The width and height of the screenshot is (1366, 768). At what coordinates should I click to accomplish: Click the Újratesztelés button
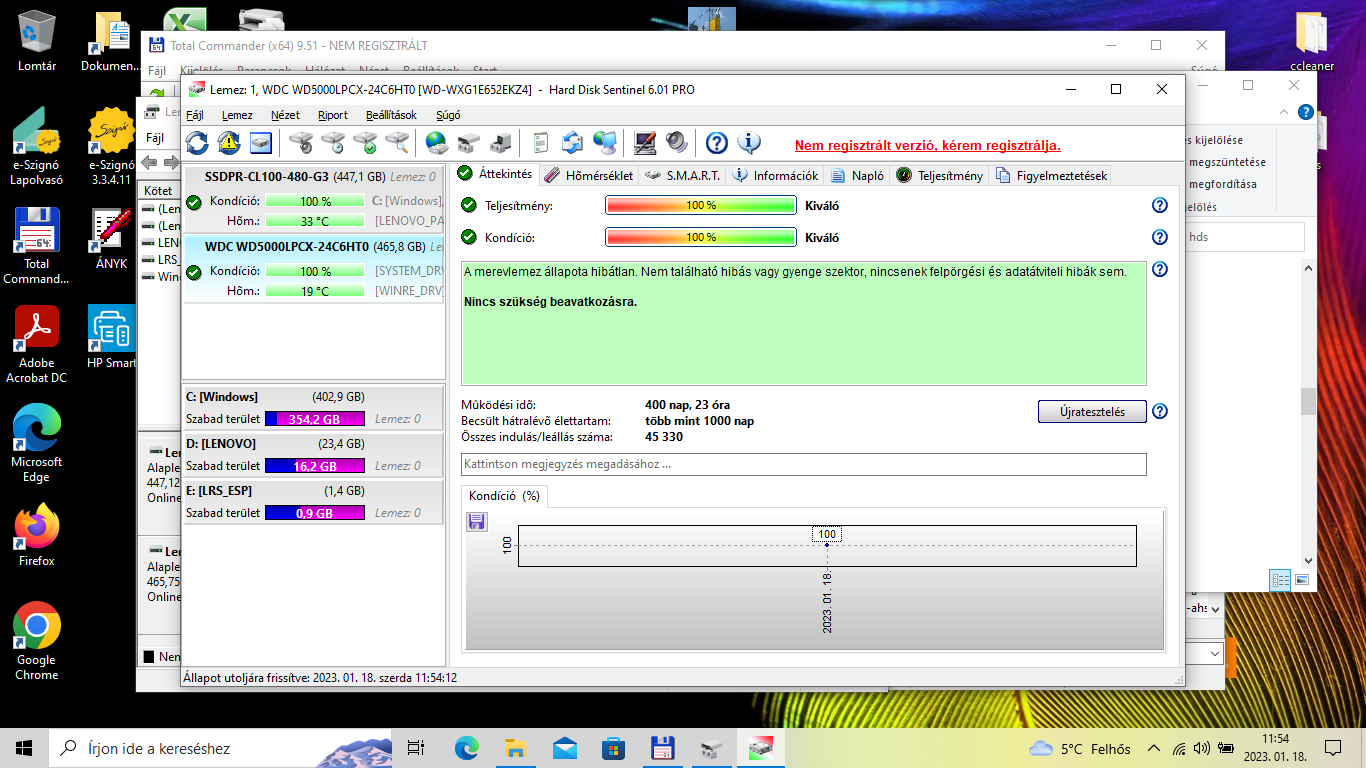pos(1092,411)
